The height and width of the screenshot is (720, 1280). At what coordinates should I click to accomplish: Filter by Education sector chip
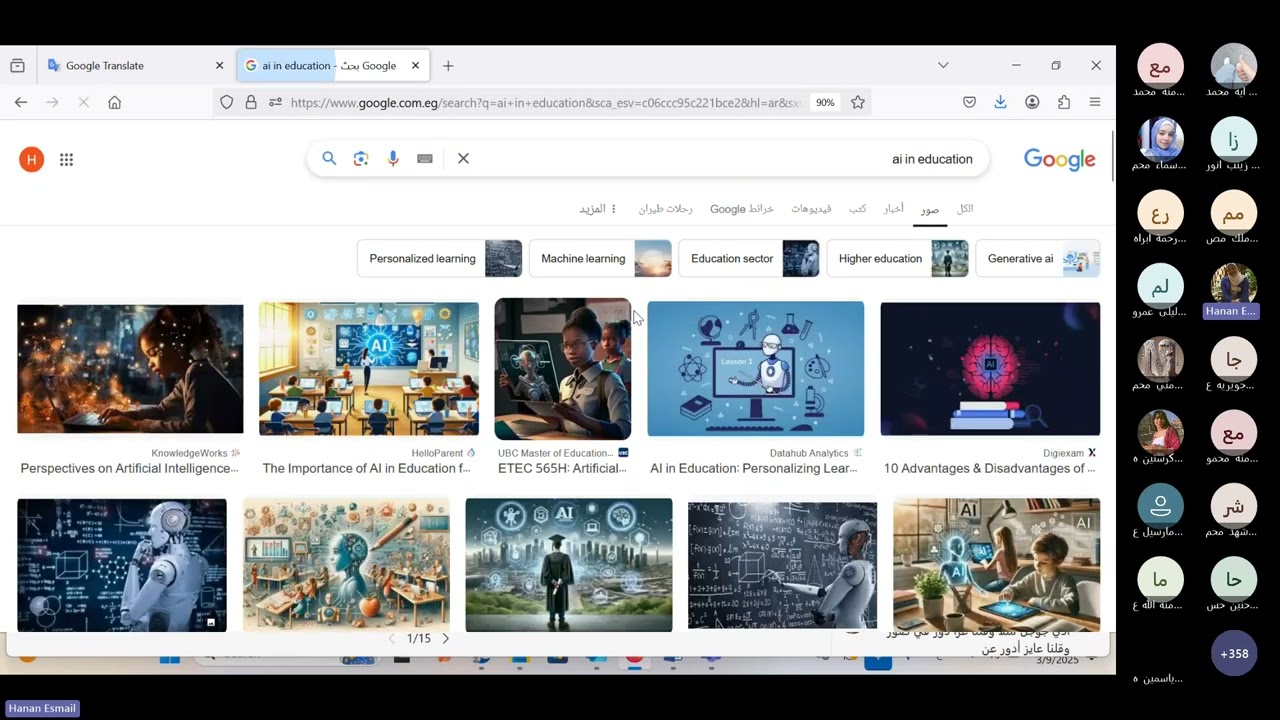[x=749, y=258]
